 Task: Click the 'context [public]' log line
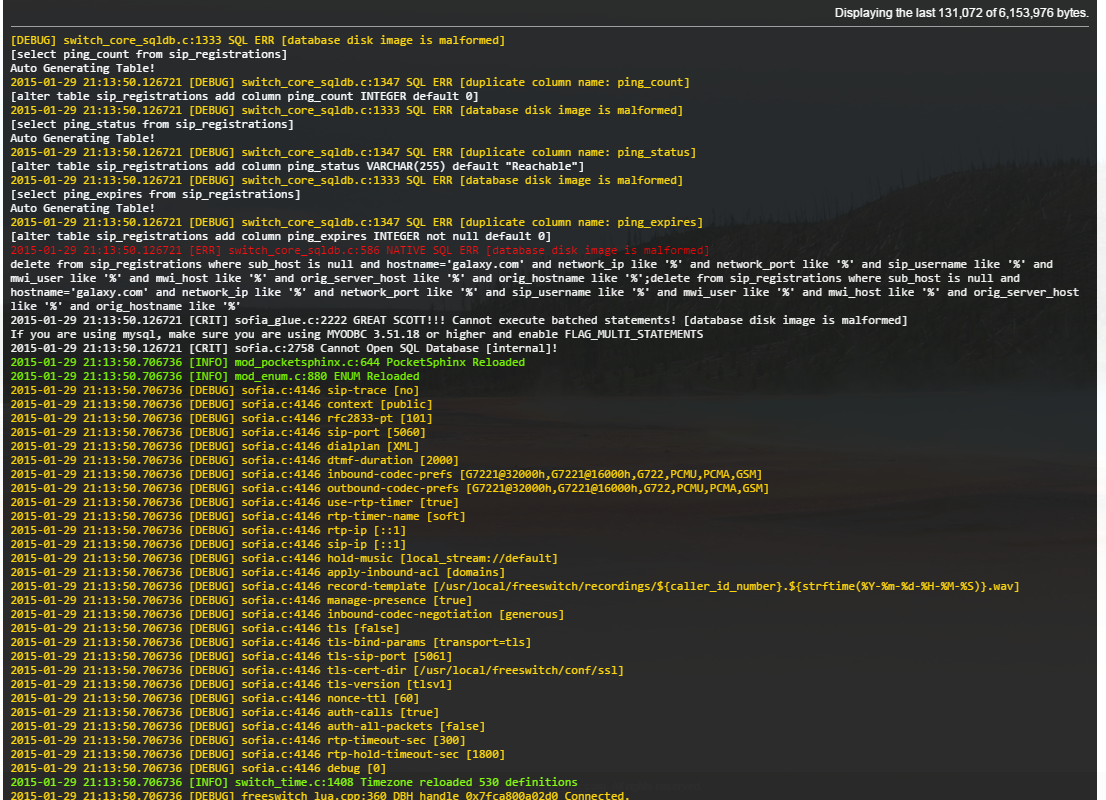(221, 404)
